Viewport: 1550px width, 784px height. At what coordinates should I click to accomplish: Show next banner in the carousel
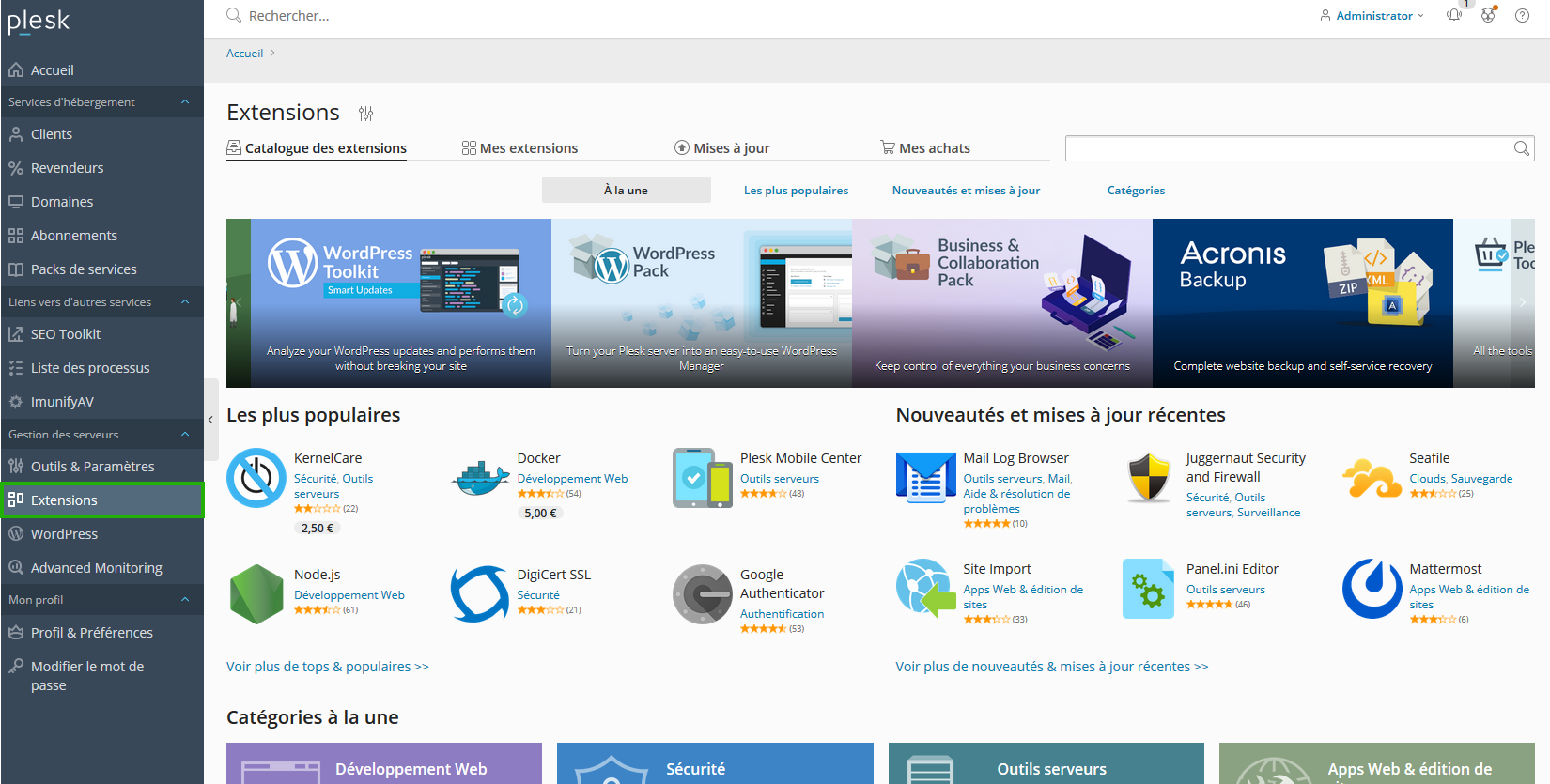click(x=1523, y=302)
